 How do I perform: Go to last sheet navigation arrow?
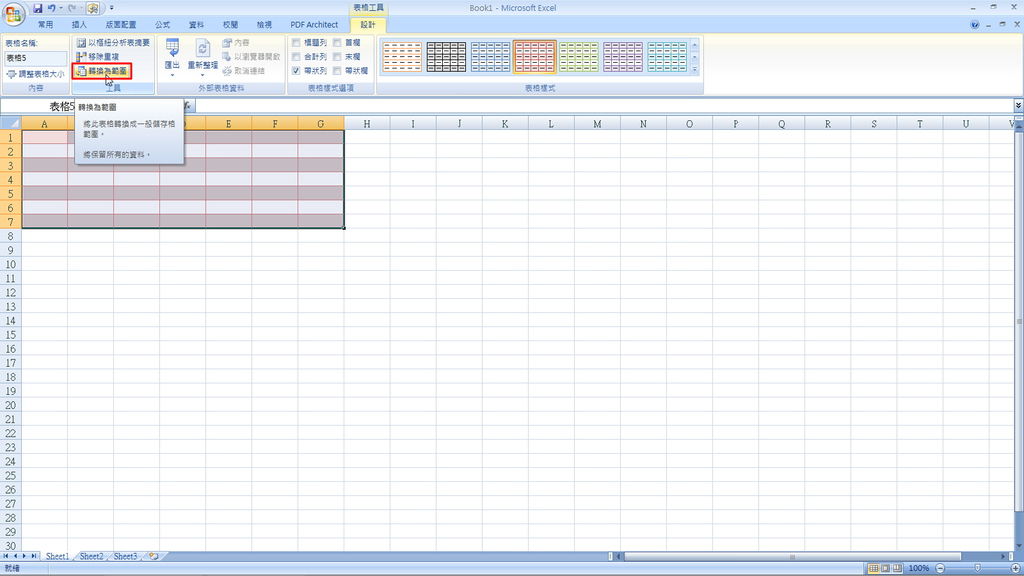[34, 556]
